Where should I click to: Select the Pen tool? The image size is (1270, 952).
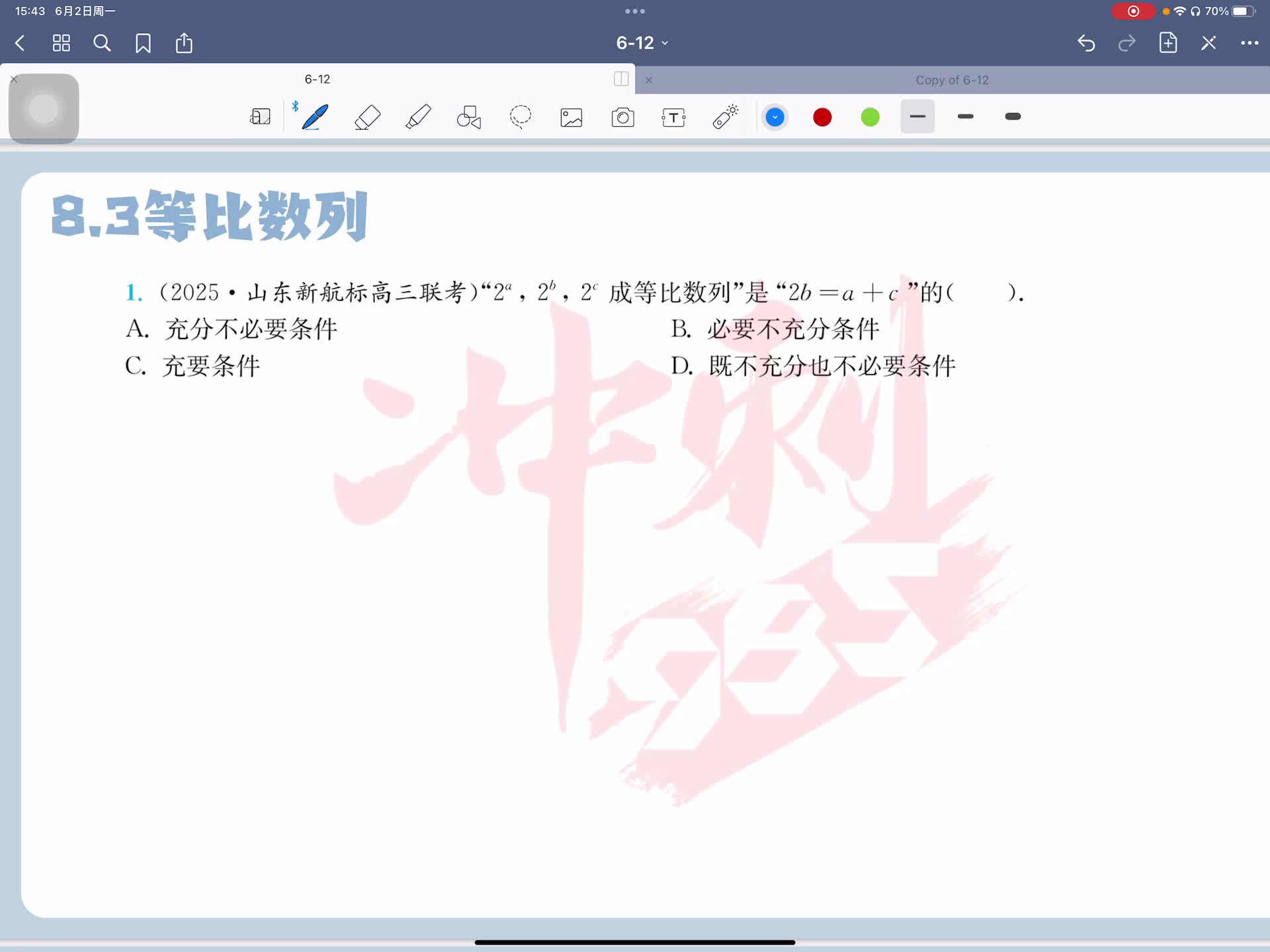pyautogui.click(x=315, y=117)
